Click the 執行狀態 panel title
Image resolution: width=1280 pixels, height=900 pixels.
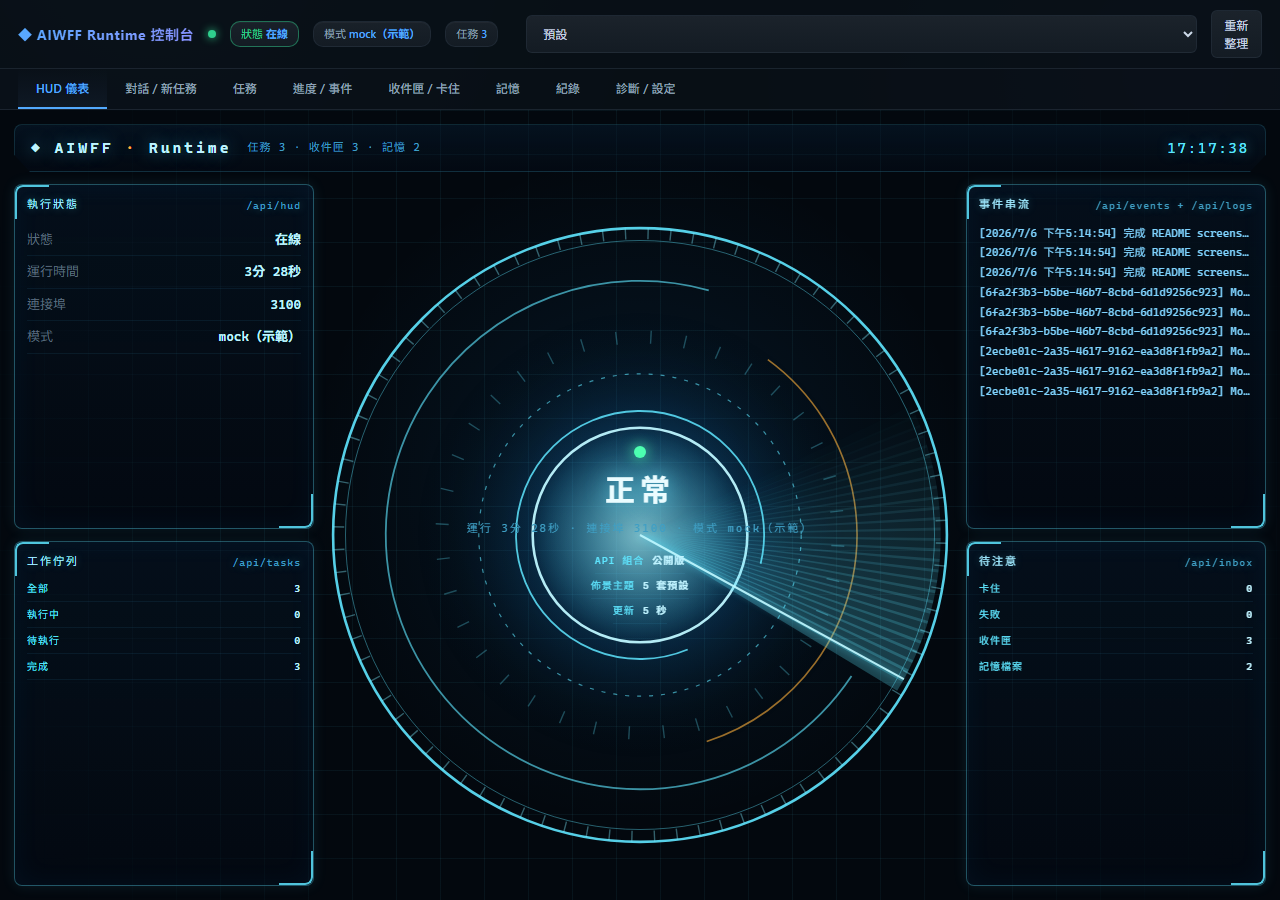point(52,204)
